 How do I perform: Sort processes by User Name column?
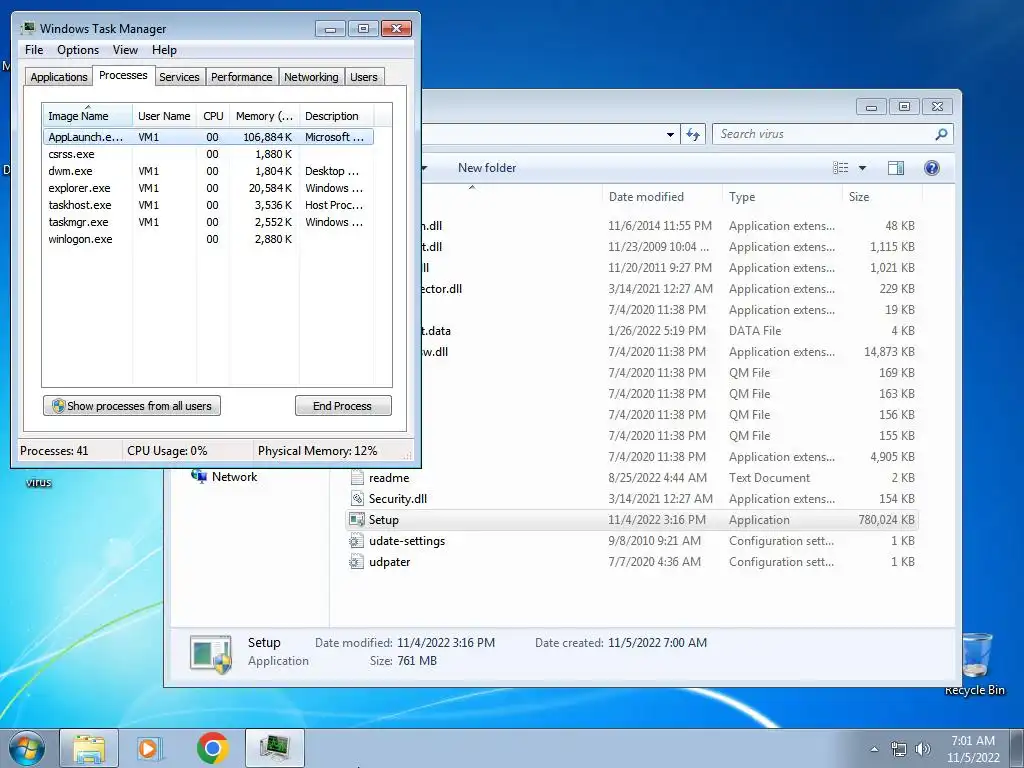point(164,116)
